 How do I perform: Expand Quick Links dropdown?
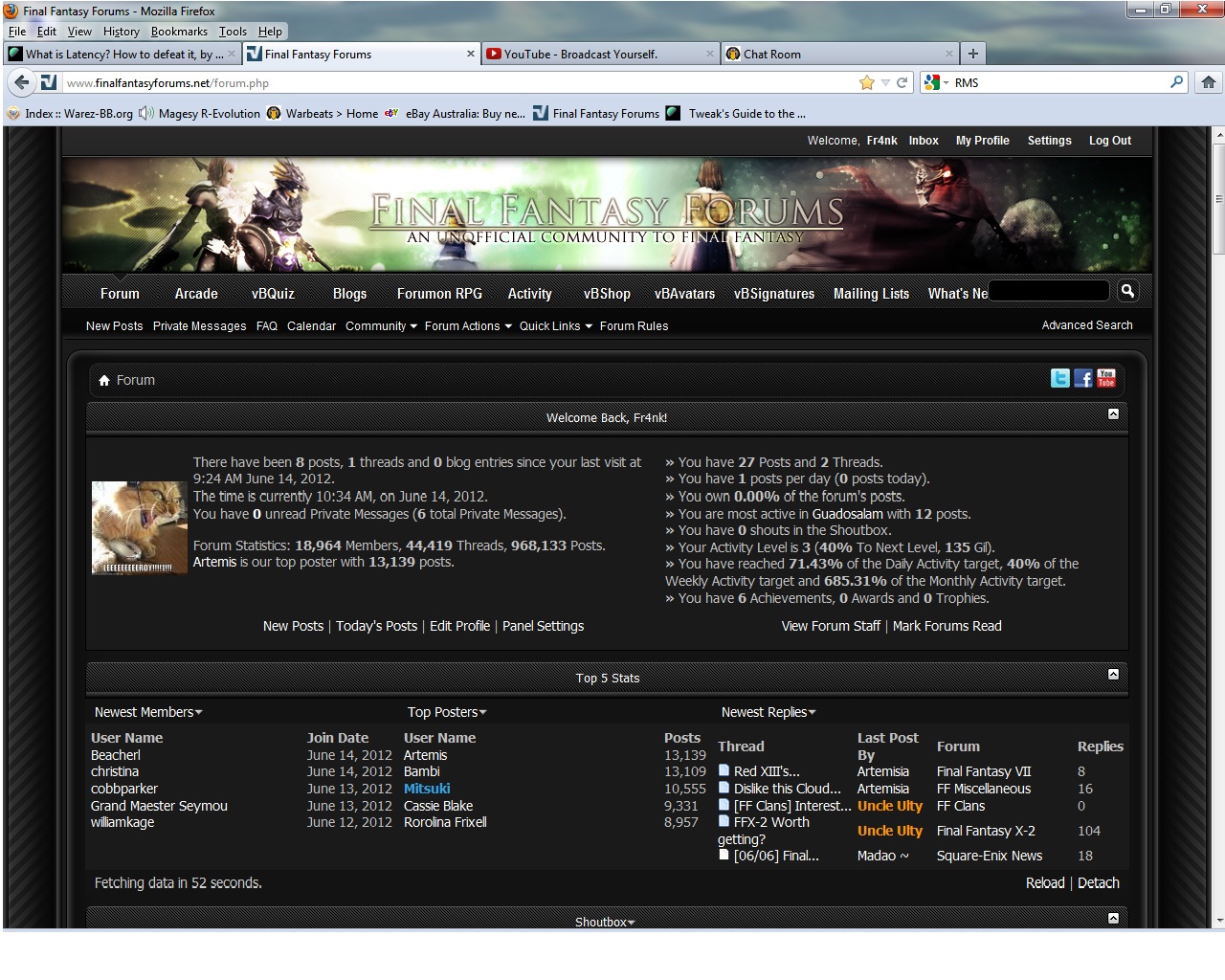pos(556,326)
